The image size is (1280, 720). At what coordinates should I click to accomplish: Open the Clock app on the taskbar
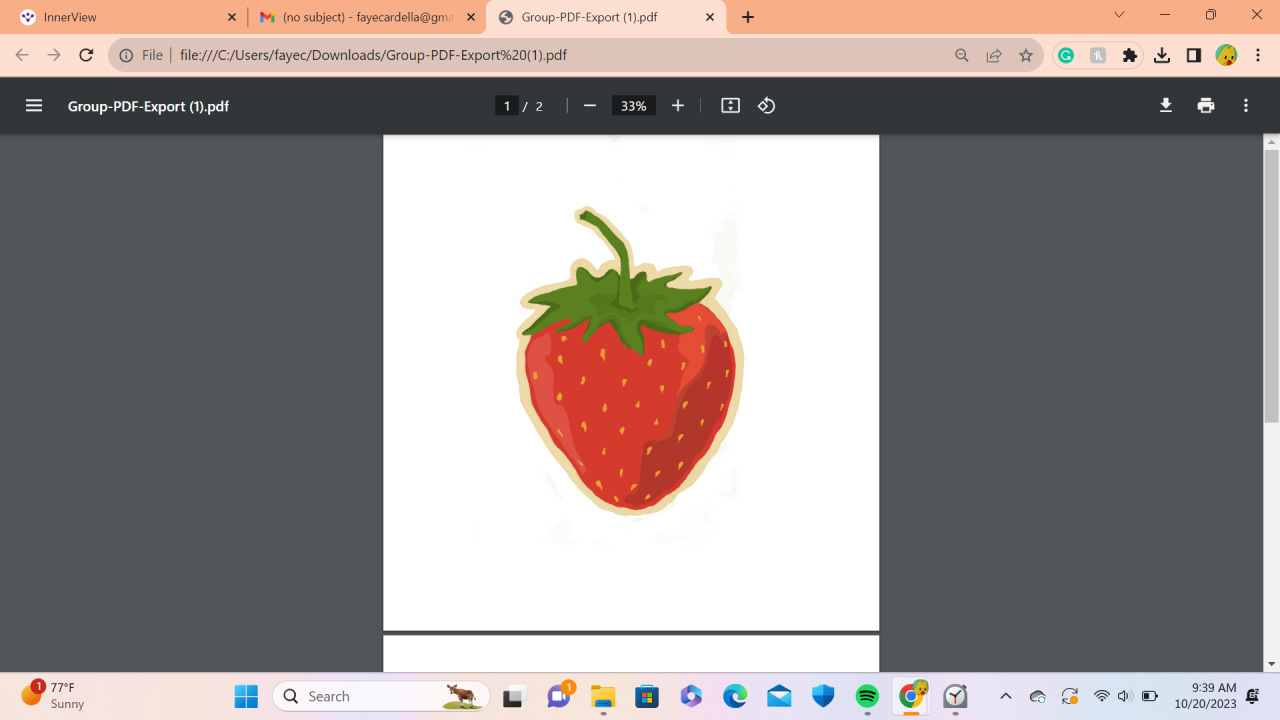[956, 696]
